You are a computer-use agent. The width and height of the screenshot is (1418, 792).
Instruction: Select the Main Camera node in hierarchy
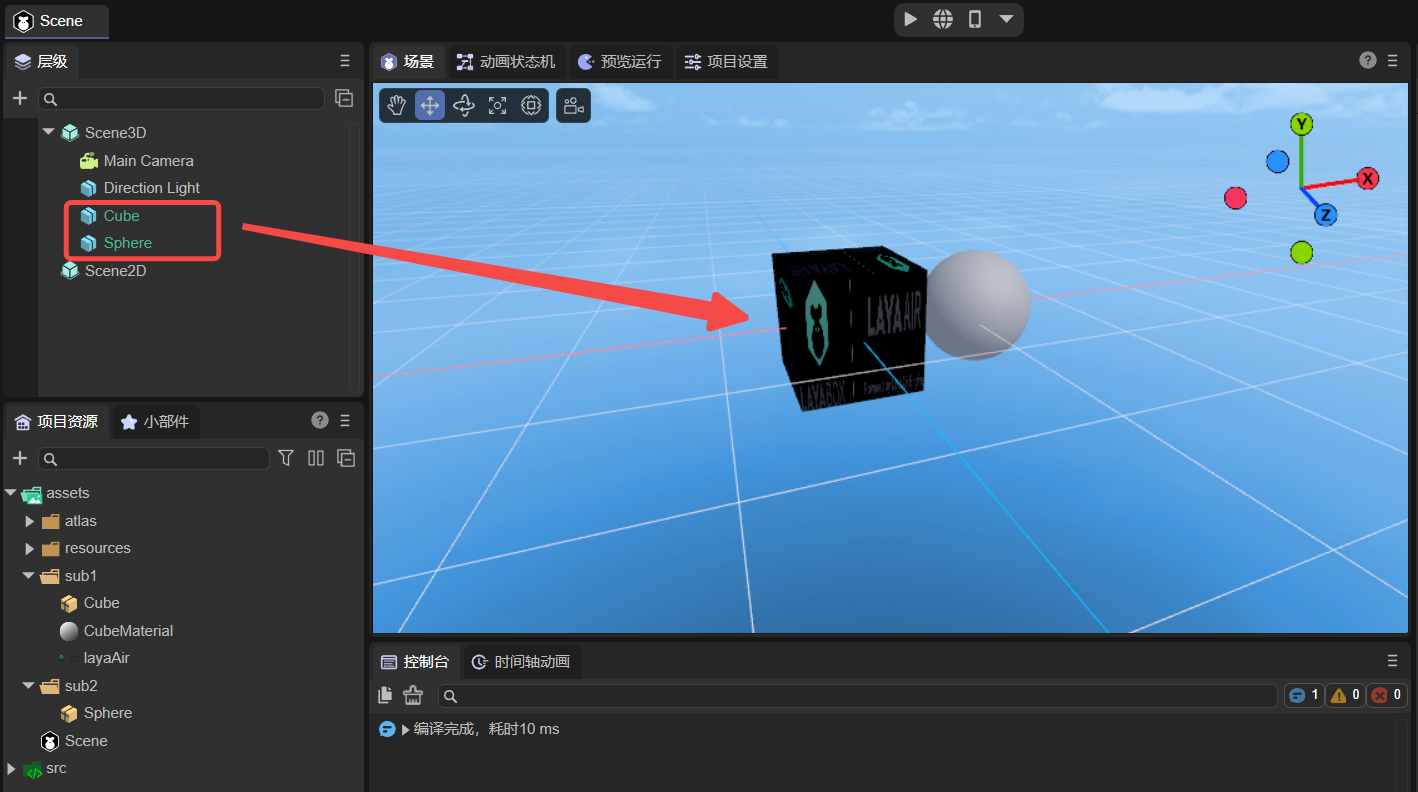point(148,160)
